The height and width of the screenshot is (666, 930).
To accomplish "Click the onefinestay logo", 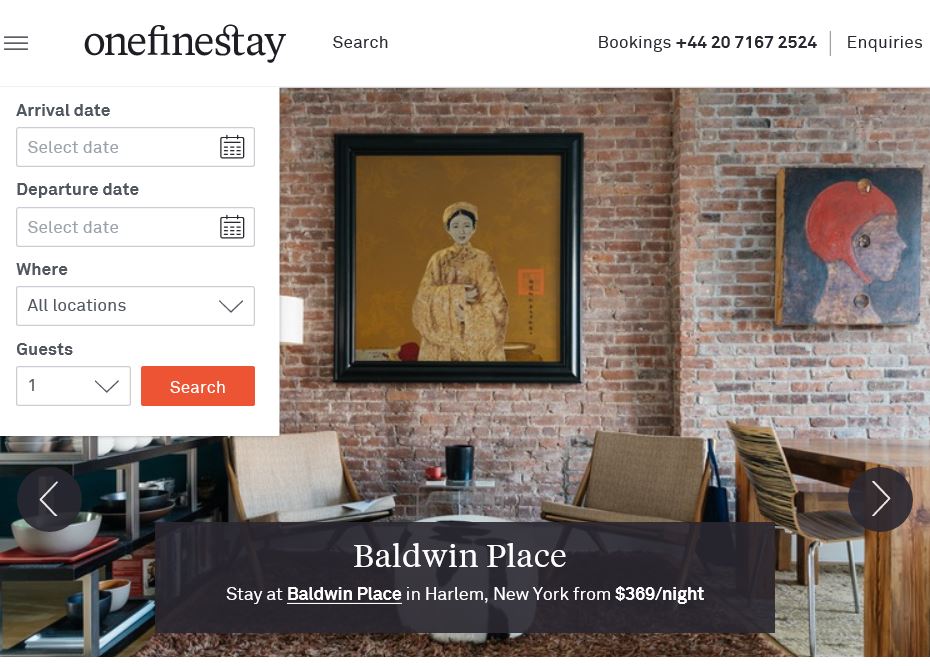I will click(184, 43).
